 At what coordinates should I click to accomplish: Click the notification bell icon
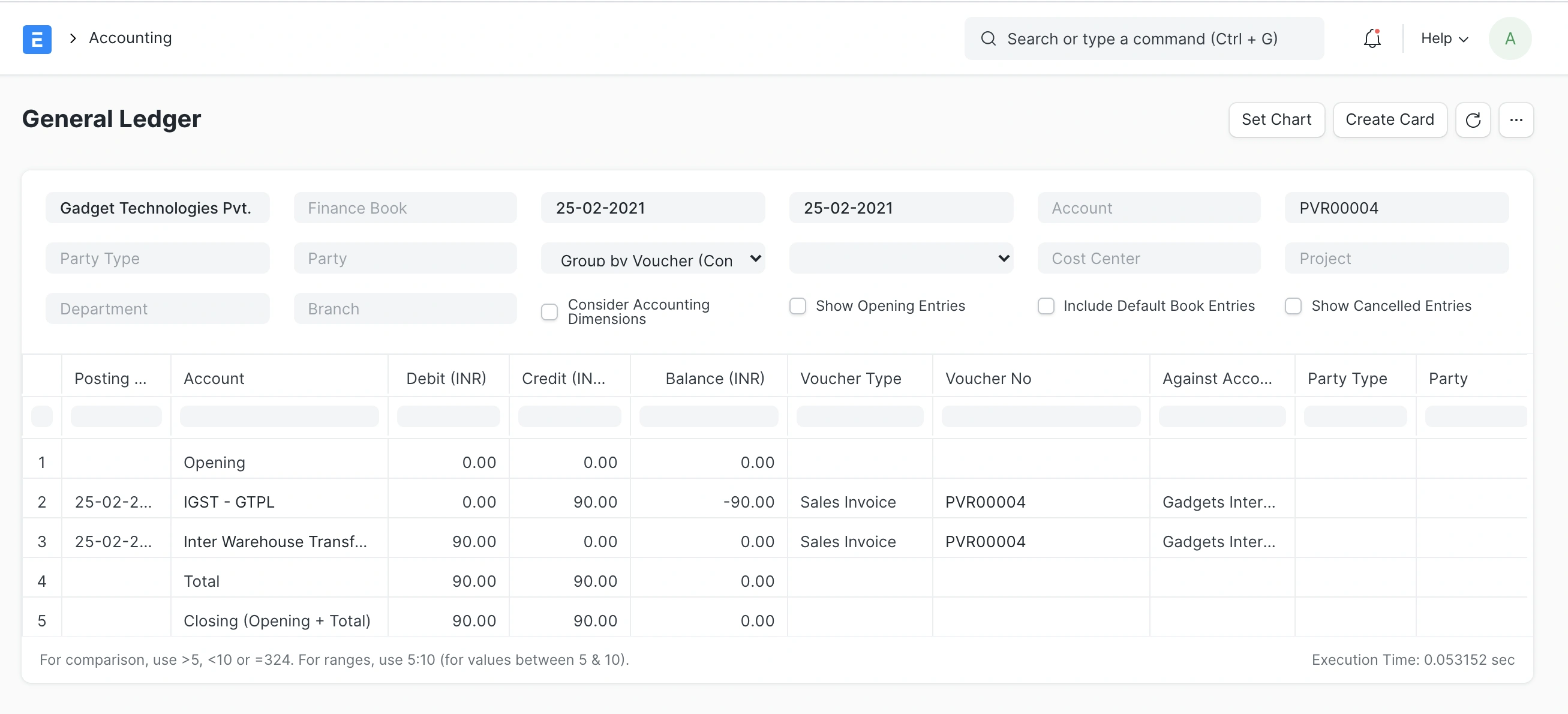click(x=1371, y=38)
